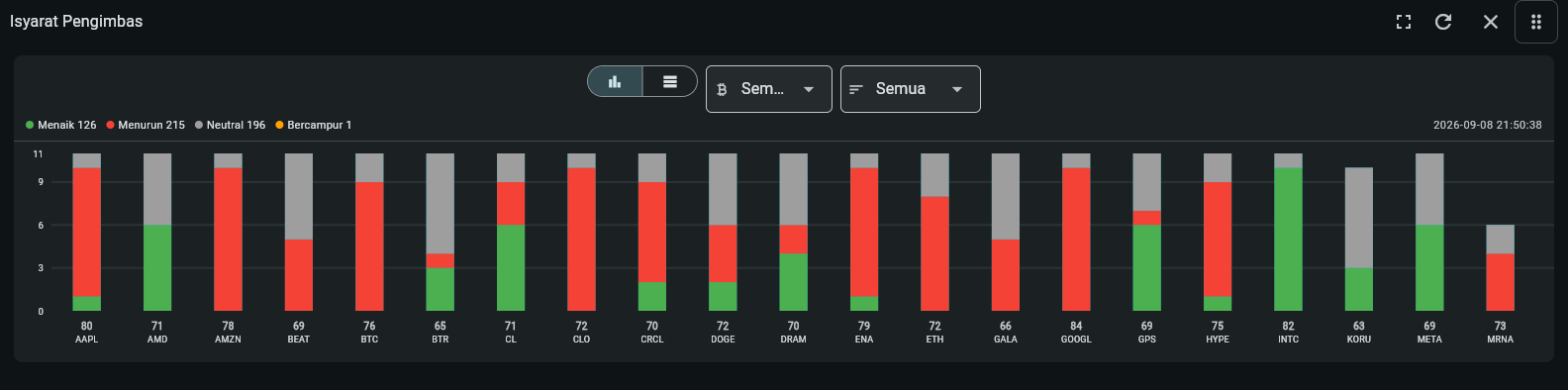The image size is (1568, 390).
Task: Select the CRCL bar
Action: [x=652, y=232]
